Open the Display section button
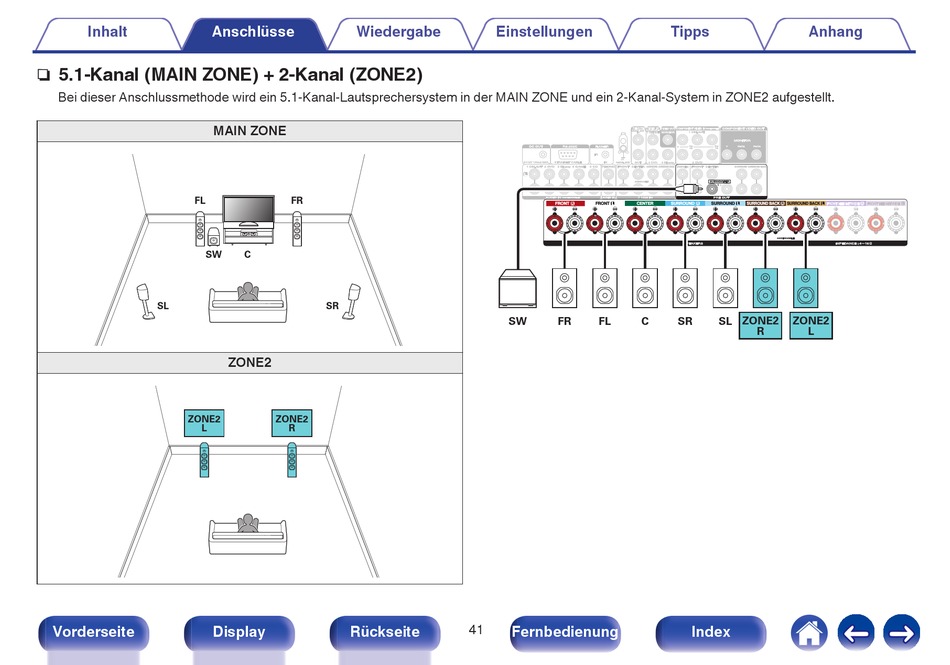 click(x=239, y=632)
